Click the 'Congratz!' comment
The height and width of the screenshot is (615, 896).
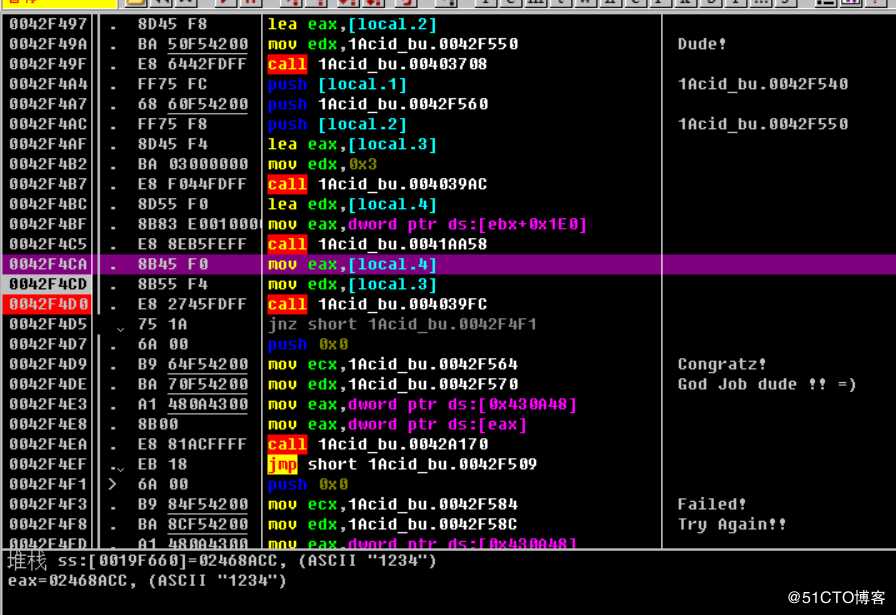(721, 364)
